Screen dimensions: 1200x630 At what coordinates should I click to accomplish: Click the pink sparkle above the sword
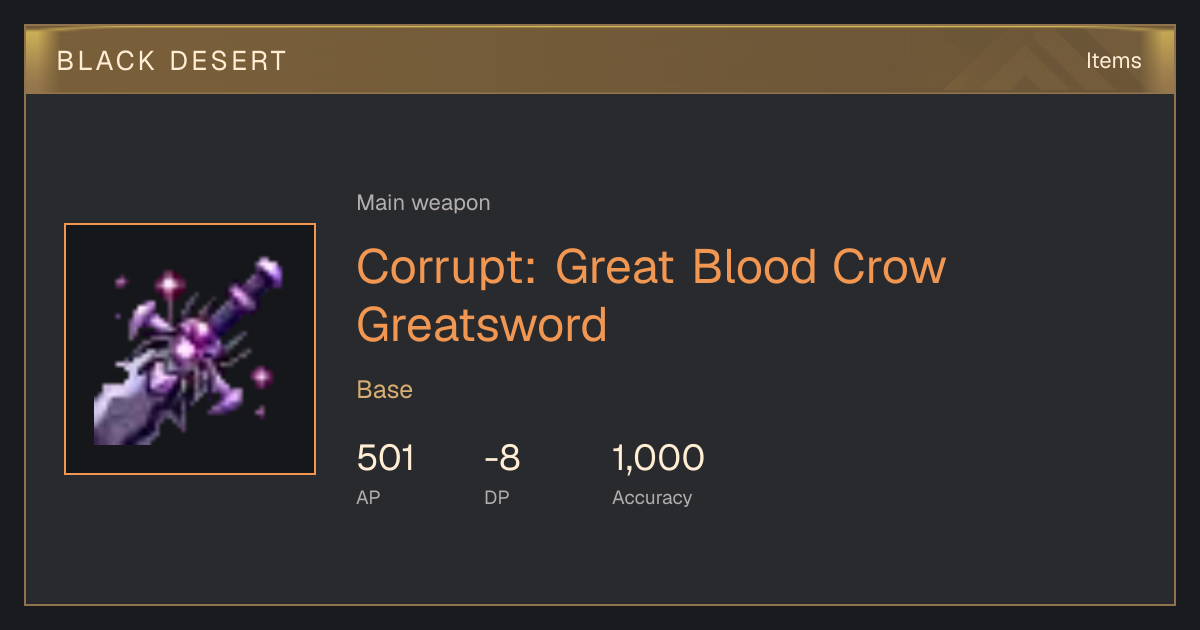coord(169,284)
